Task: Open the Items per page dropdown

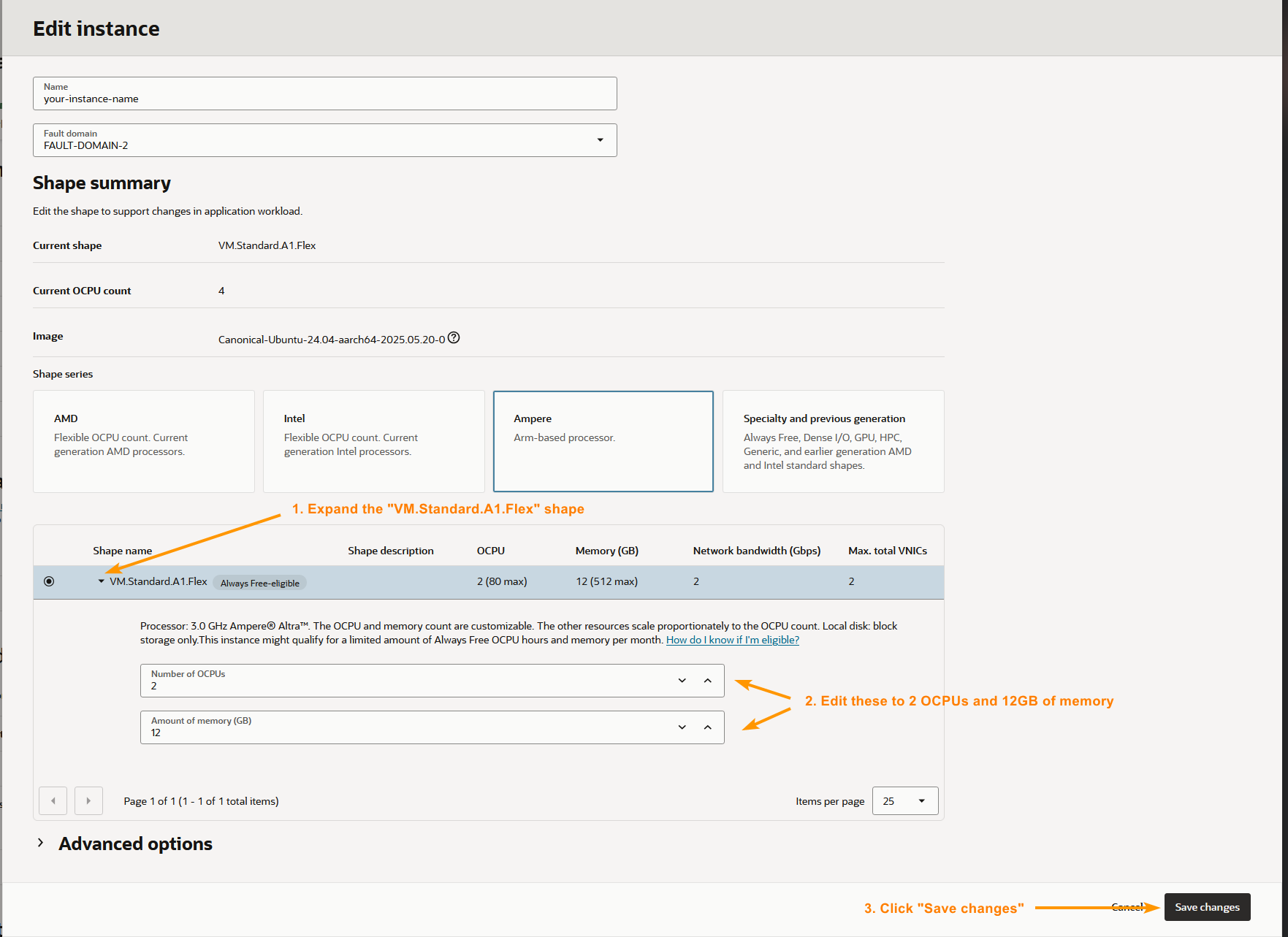Action: coord(905,800)
